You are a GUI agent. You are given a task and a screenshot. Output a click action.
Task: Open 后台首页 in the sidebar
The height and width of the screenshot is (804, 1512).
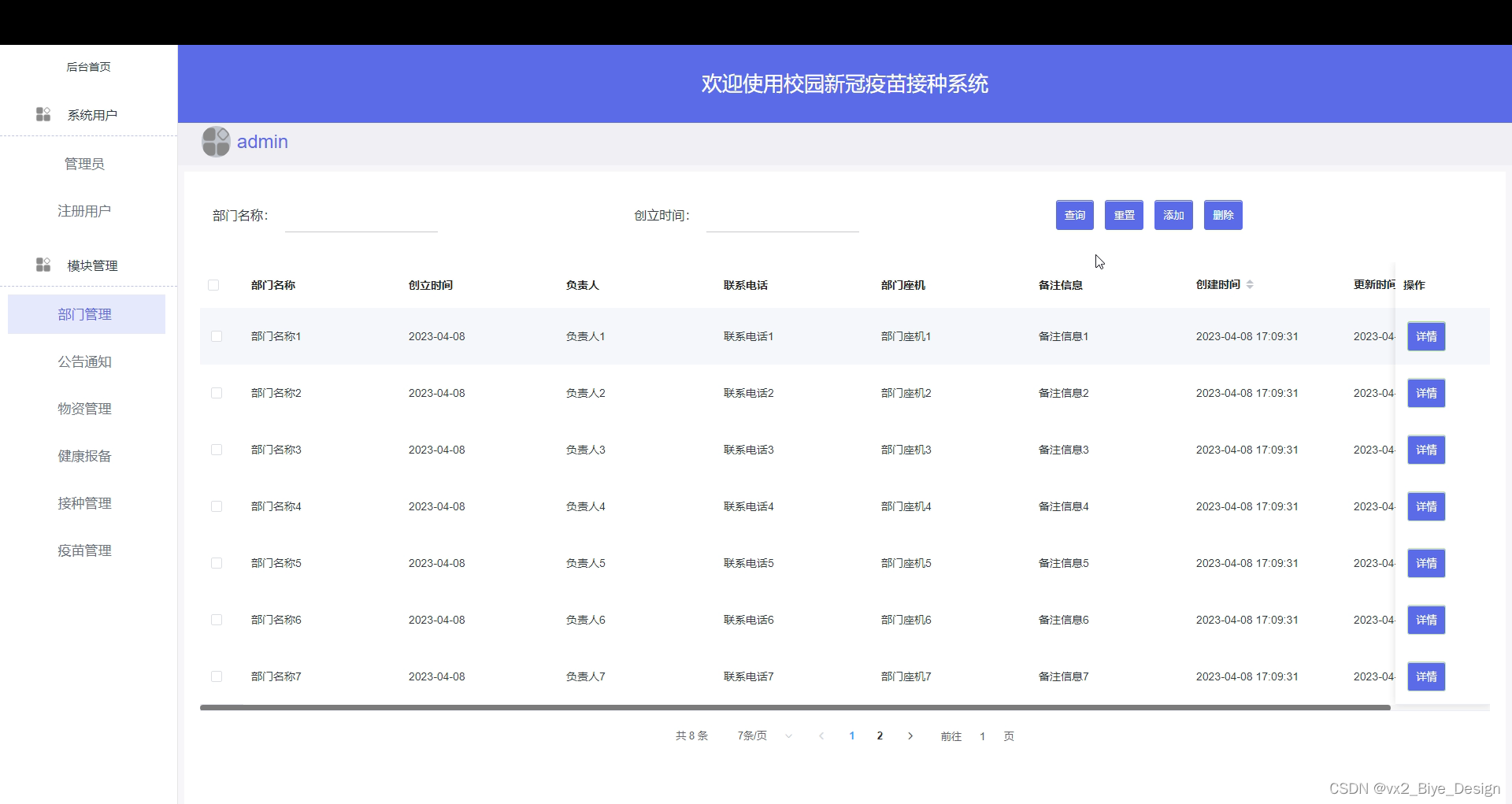coord(88,67)
